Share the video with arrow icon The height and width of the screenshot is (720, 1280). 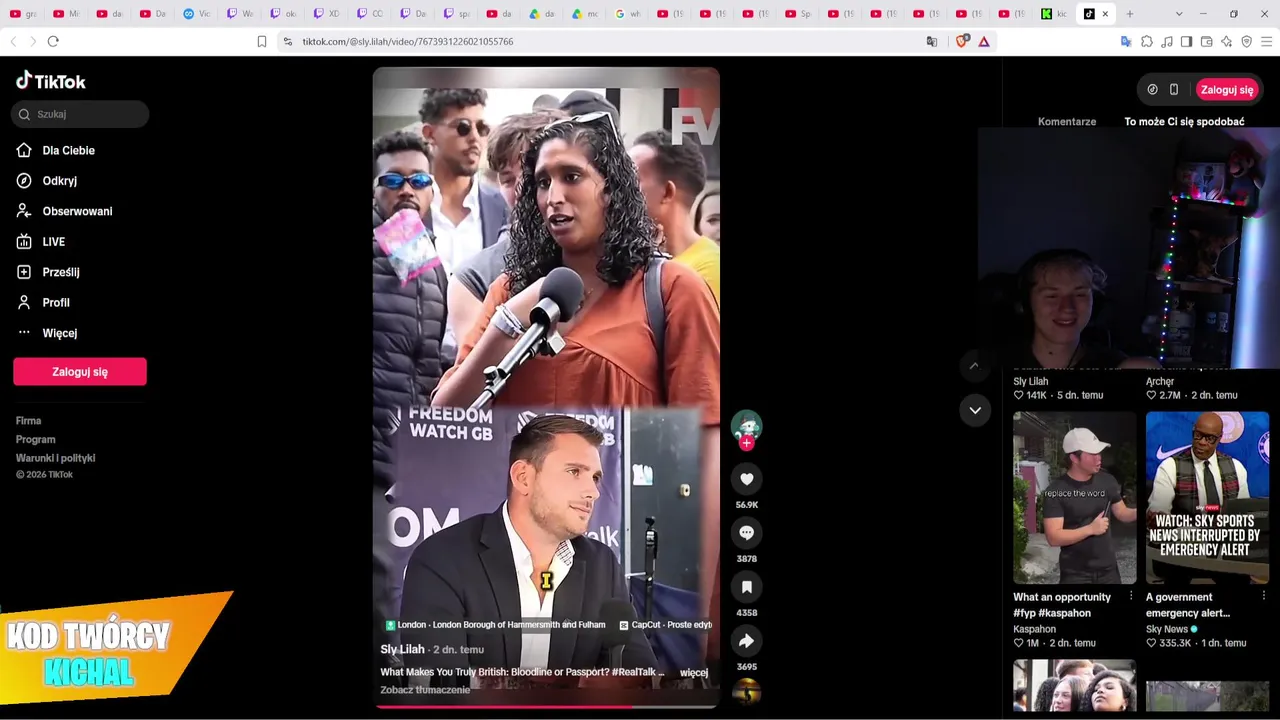click(x=746, y=641)
